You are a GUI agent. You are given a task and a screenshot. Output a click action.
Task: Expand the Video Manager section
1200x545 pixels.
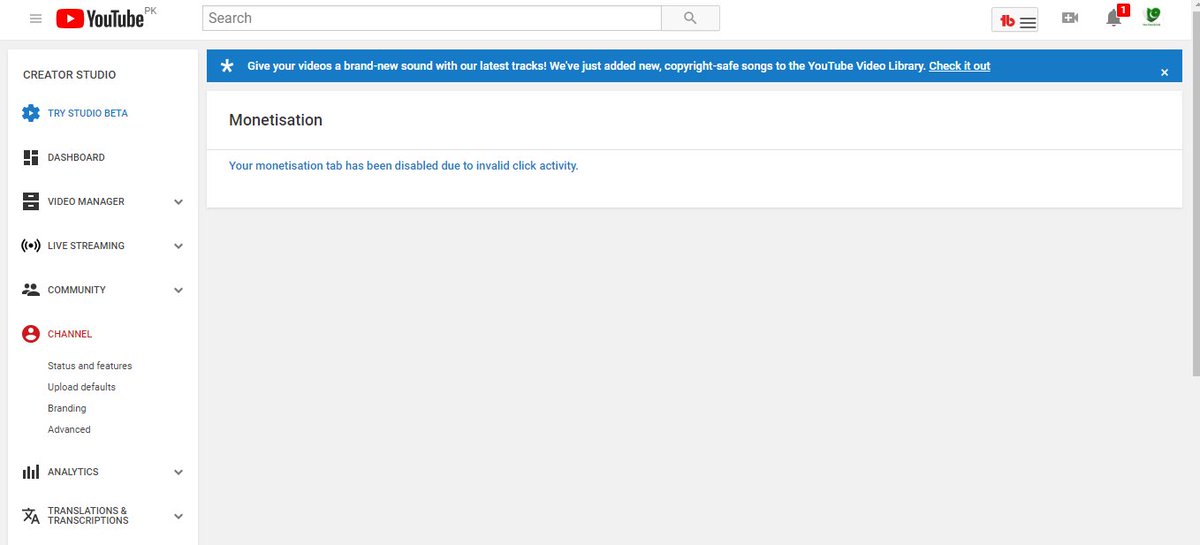[x=179, y=202]
